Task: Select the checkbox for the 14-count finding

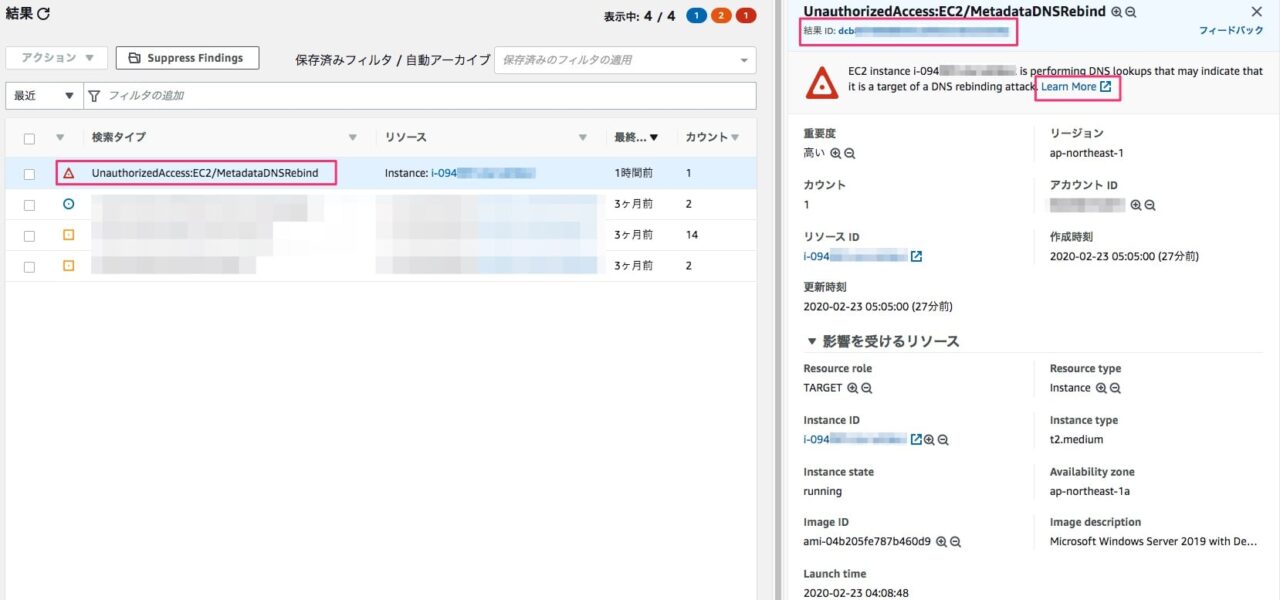Action: tap(29, 236)
